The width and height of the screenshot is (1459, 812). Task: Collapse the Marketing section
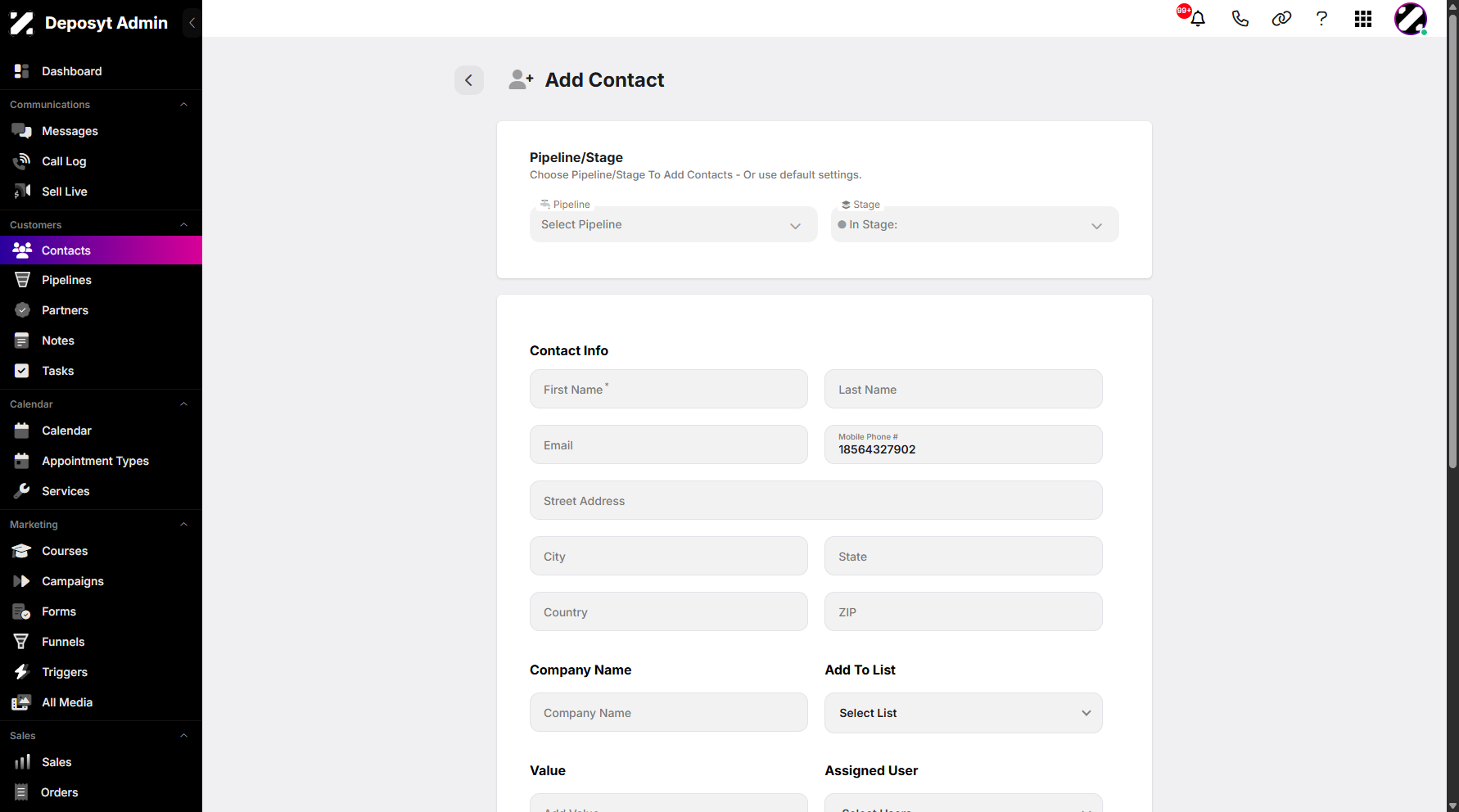pyautogui.click(x=184, y=525)
